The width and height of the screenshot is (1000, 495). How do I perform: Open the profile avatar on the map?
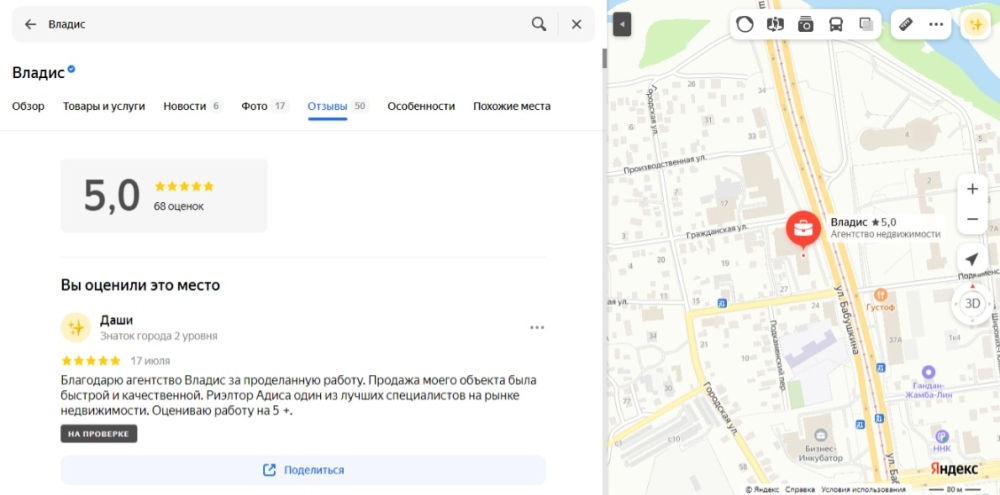(x=975, y=25)
